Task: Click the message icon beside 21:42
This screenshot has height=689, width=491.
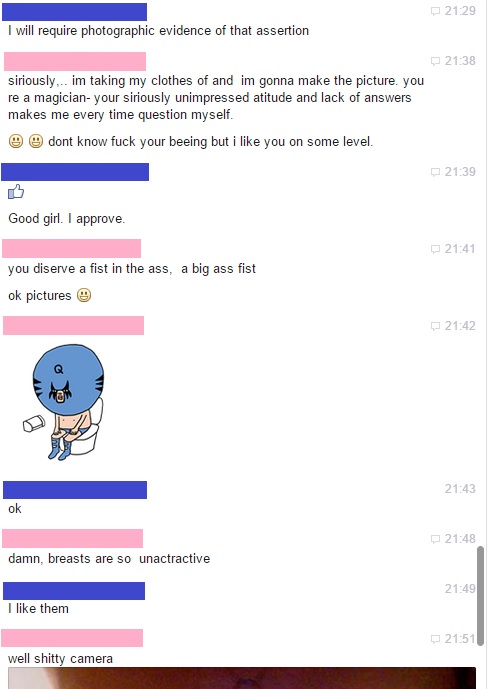Action: tap(435, 326)
